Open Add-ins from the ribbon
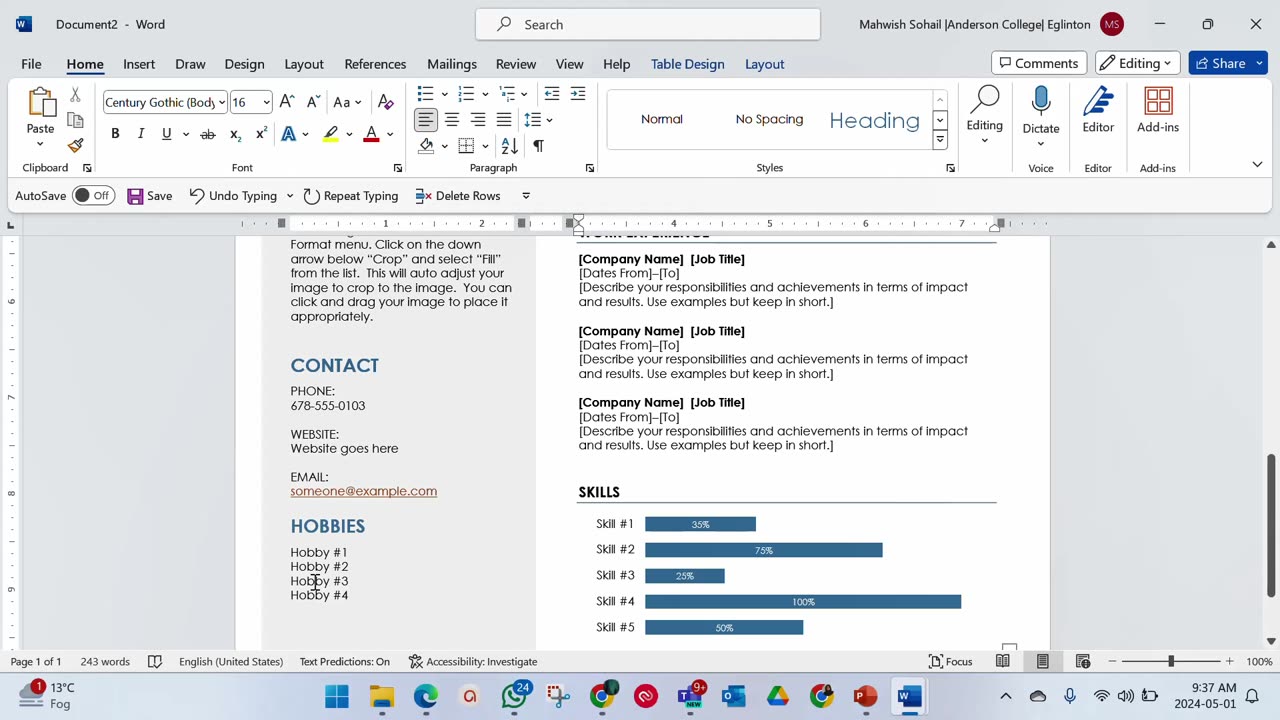The image size is (1280, 720). click(1158, 112)
